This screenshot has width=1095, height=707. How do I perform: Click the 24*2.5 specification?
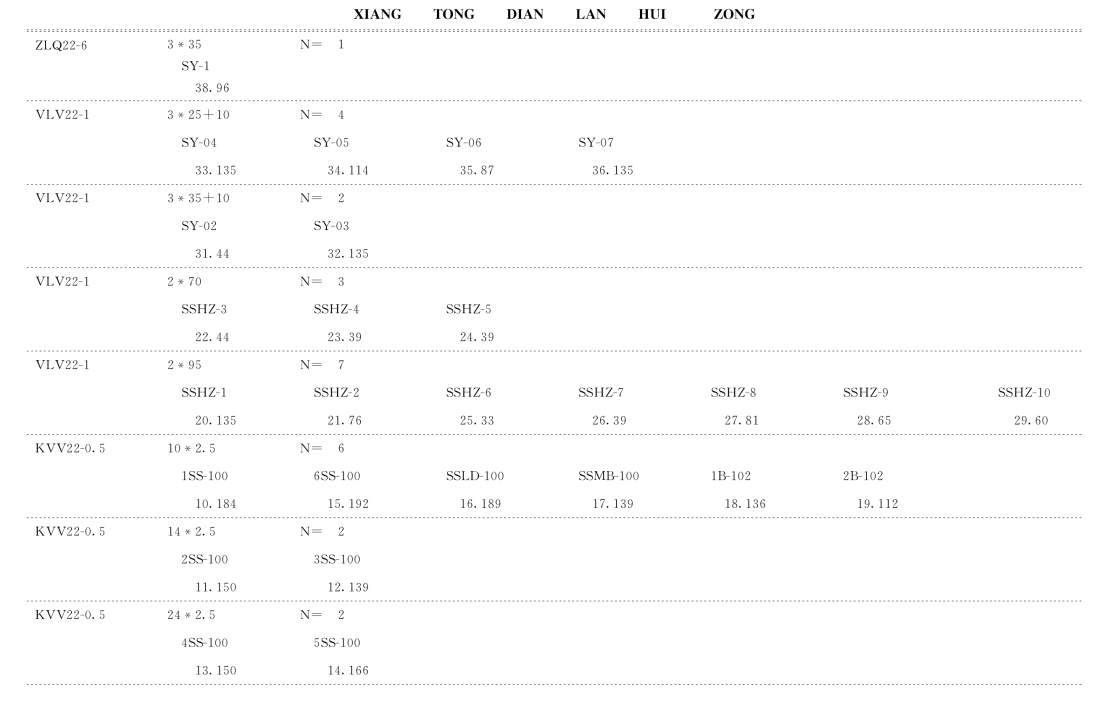pos(191,615)
